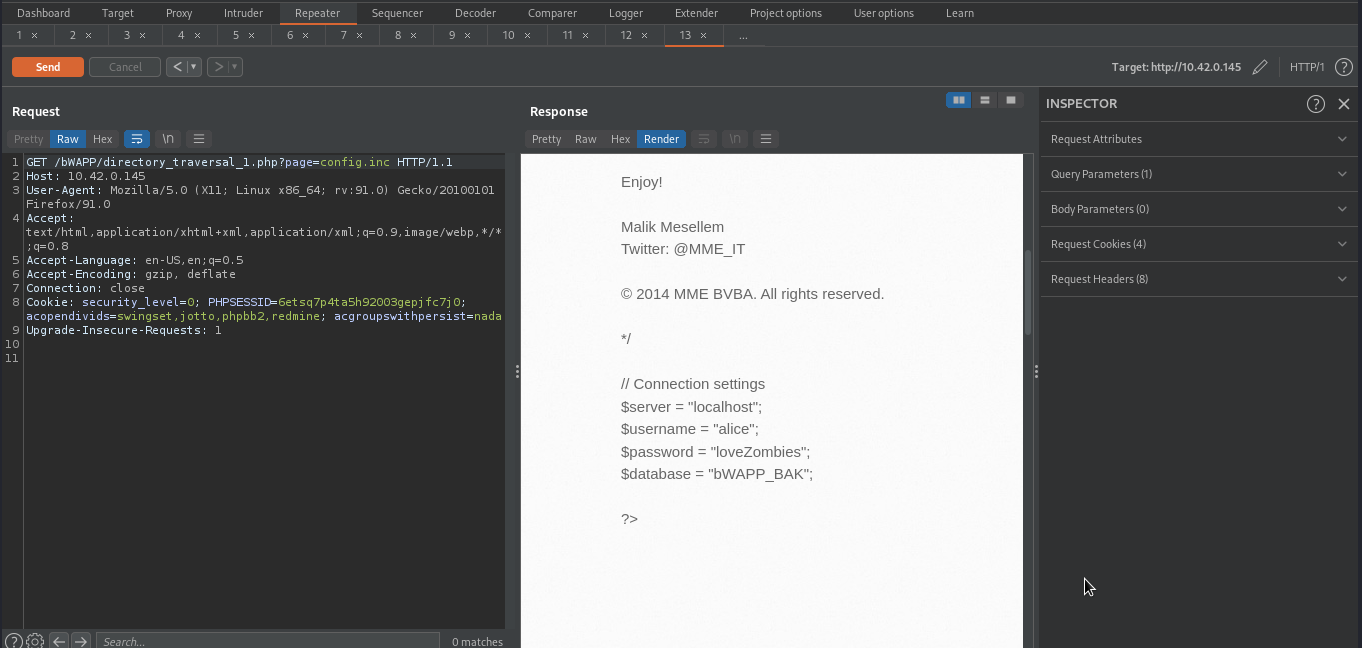Viewport: 1362px width, 648px height.
Task: Open the Learn tab
Action: pos(960,13)
